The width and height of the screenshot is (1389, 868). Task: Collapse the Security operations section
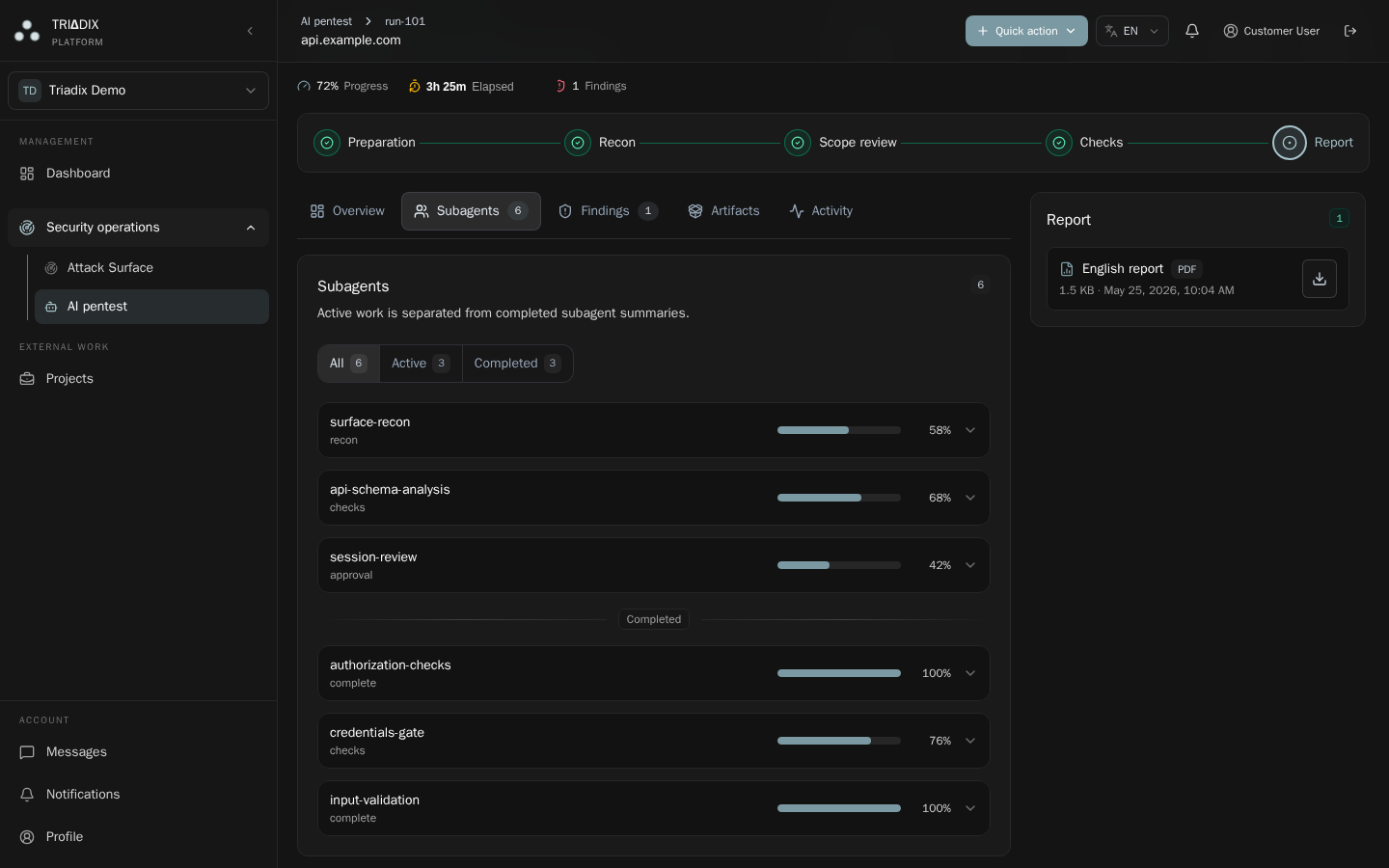[x=138, y=228]
